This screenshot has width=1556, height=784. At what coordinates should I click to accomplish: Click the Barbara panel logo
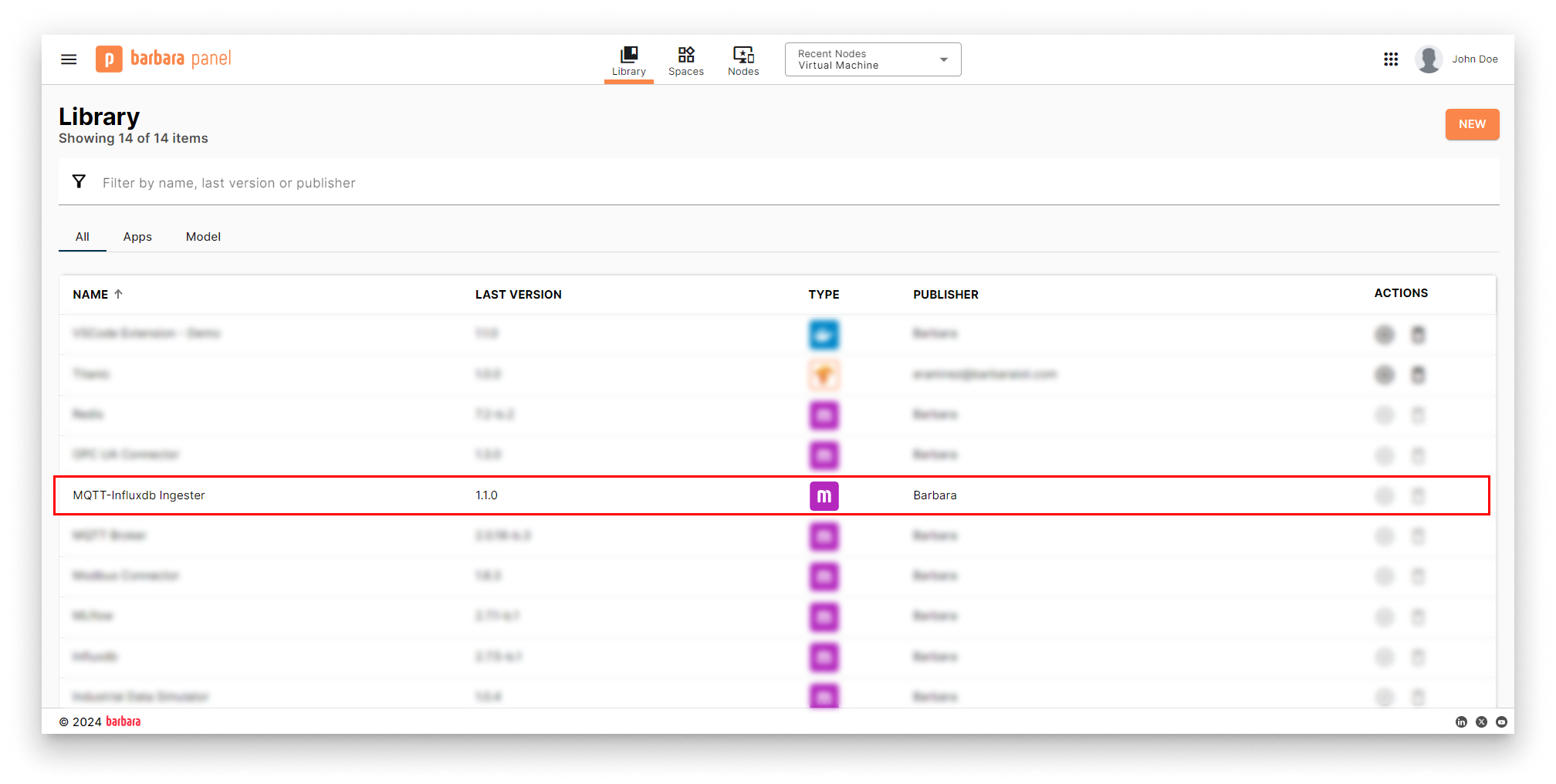click(163, 59)
